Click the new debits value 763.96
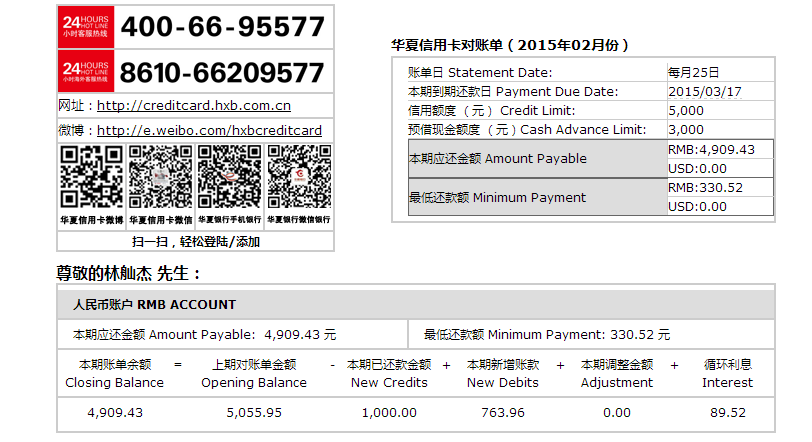 (x=503, y=412)
